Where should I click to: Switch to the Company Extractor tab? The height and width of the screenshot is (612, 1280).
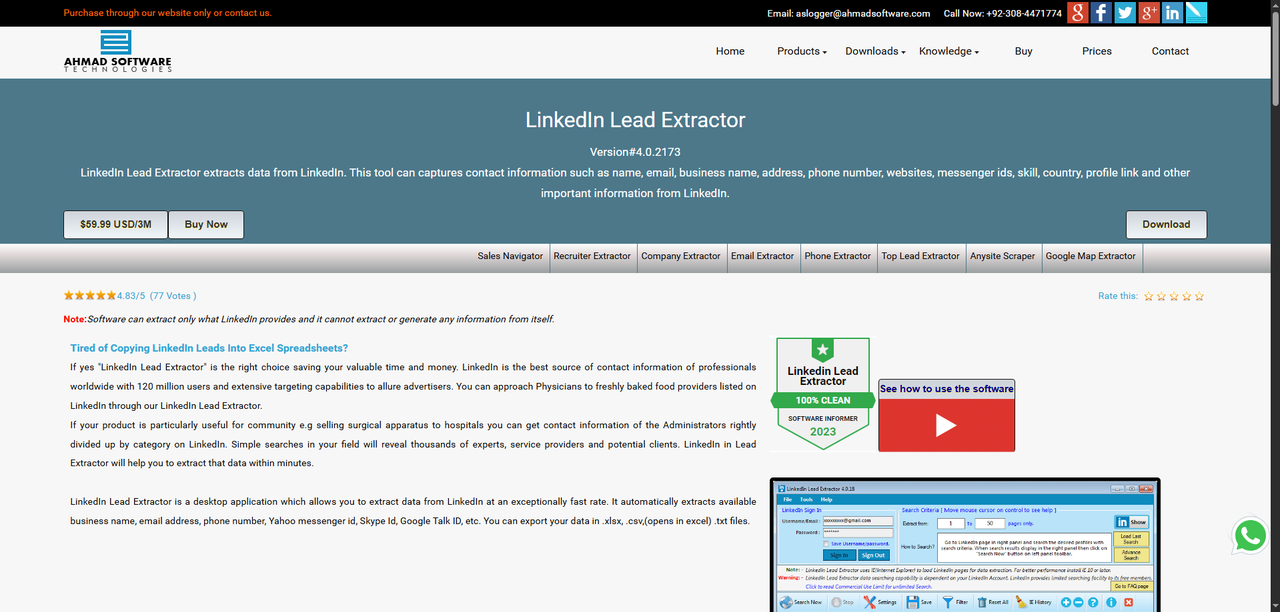click(681, 256)
